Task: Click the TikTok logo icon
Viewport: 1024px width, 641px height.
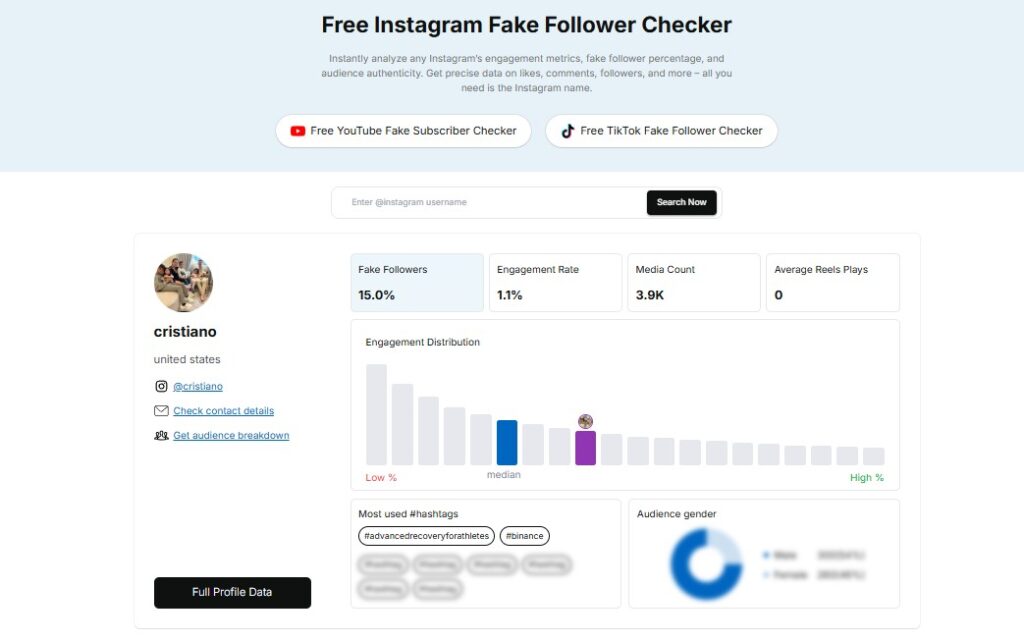Action: 568,131
